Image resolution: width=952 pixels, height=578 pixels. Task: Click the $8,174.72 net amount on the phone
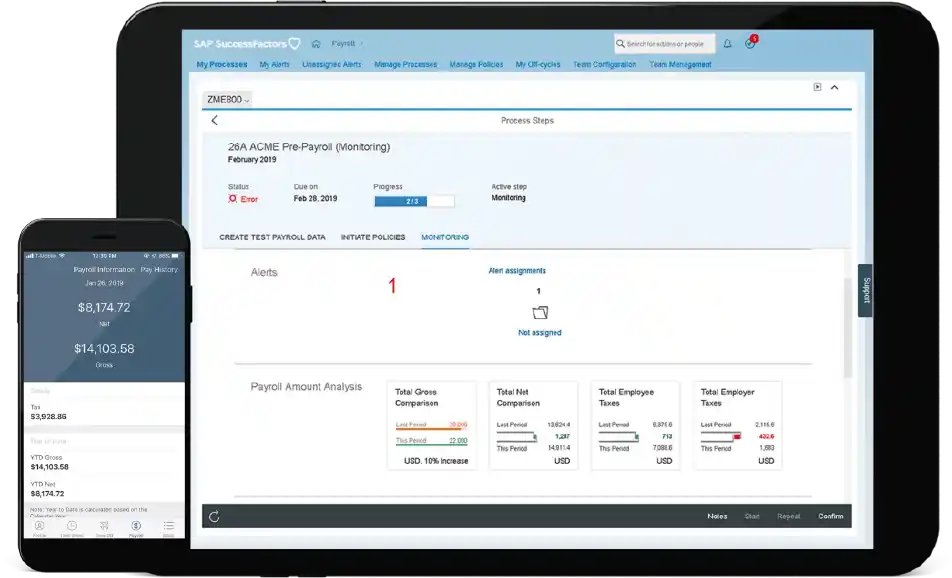(x=104, y=308)
